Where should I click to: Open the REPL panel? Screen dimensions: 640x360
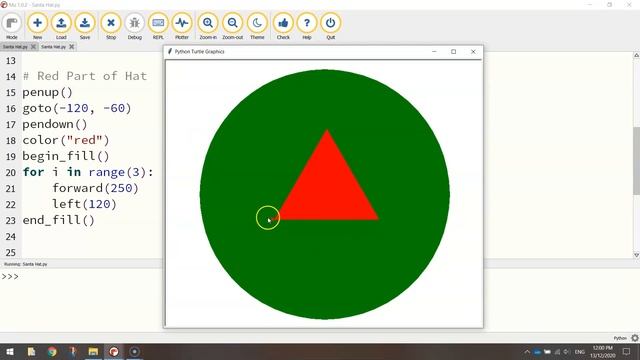coord(158,27)
